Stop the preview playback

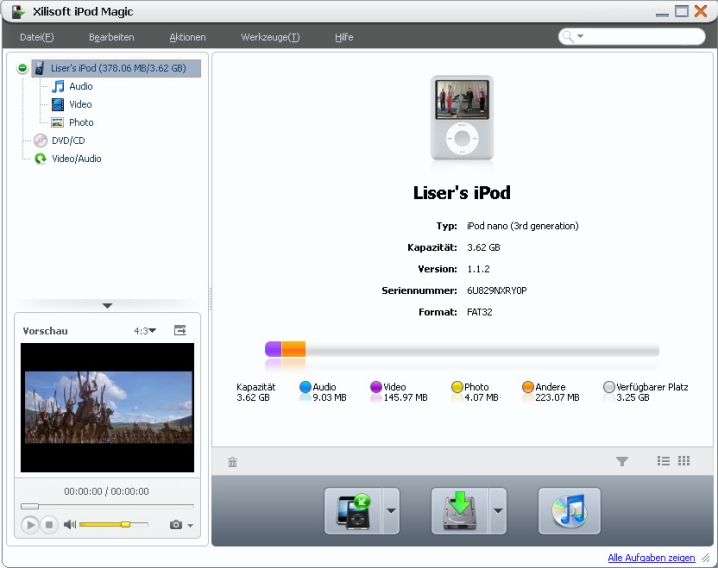[x=49, y=524]
